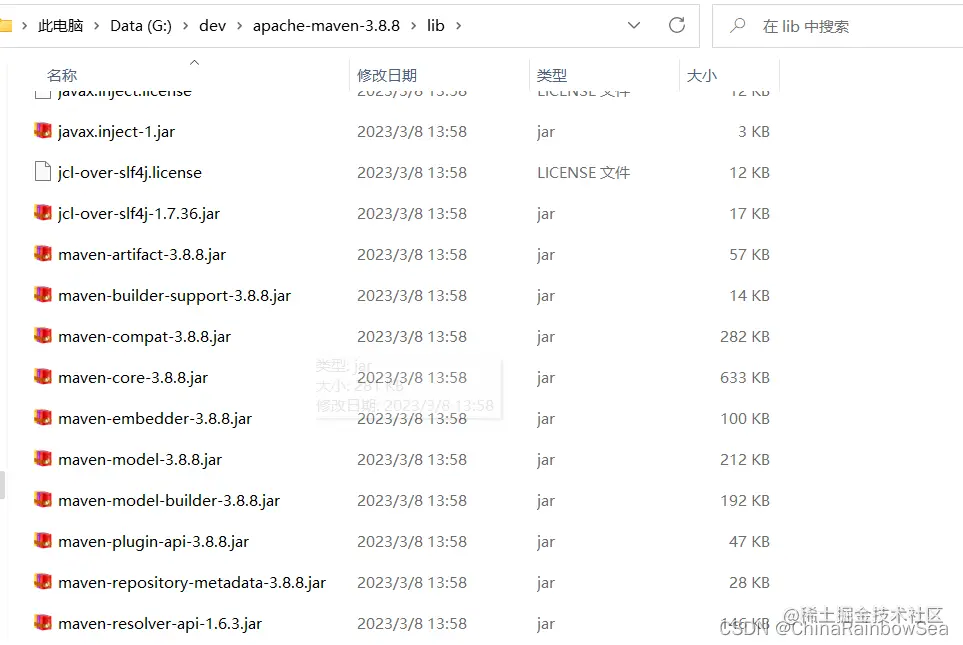Click the maven-artifact-3.8.8.jar file icon
The height and width of the screenshot is (645, 963).
tap(42, 254)
